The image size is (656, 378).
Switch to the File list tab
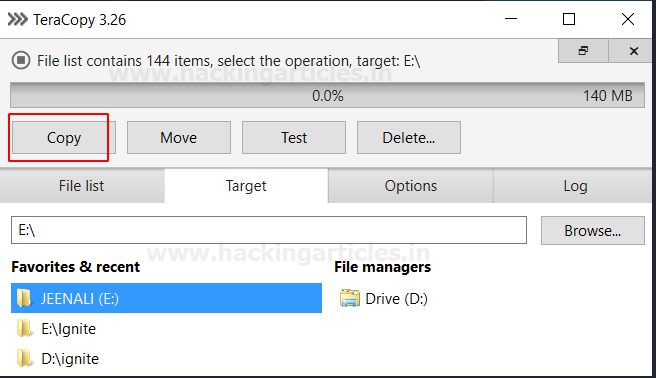82,186
